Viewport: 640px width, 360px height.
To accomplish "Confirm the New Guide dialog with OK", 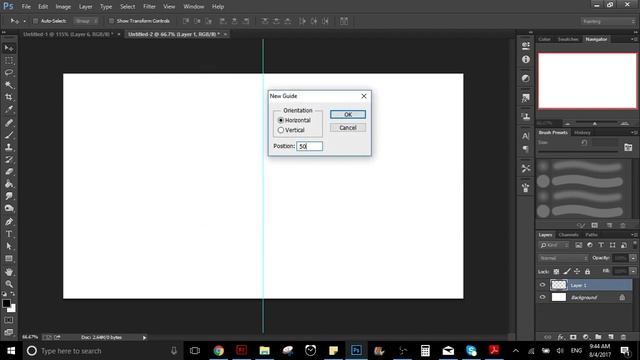I will pos(348,115).
